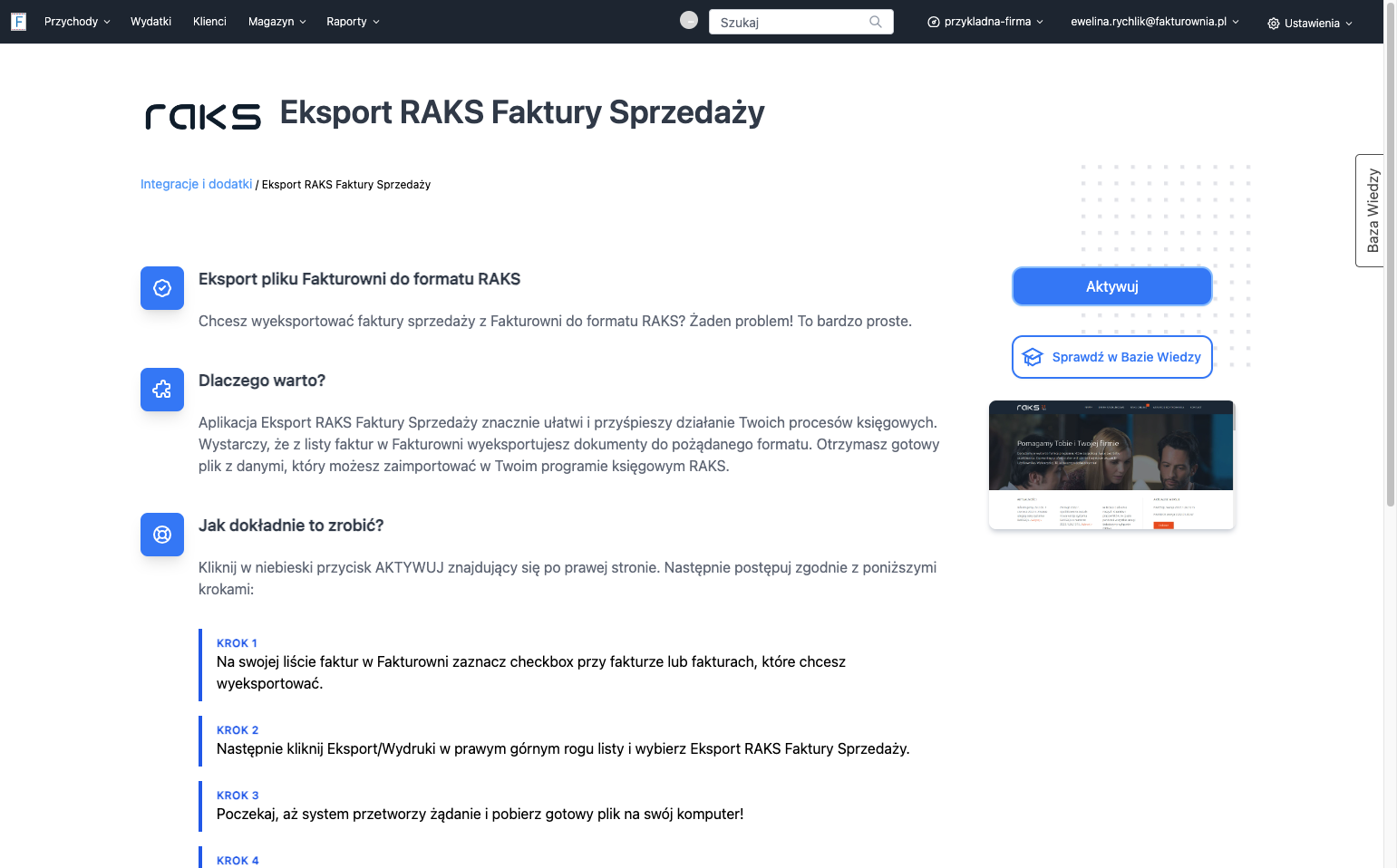
Task: Open the Wydatki menu item
Action: coord(150,22)
